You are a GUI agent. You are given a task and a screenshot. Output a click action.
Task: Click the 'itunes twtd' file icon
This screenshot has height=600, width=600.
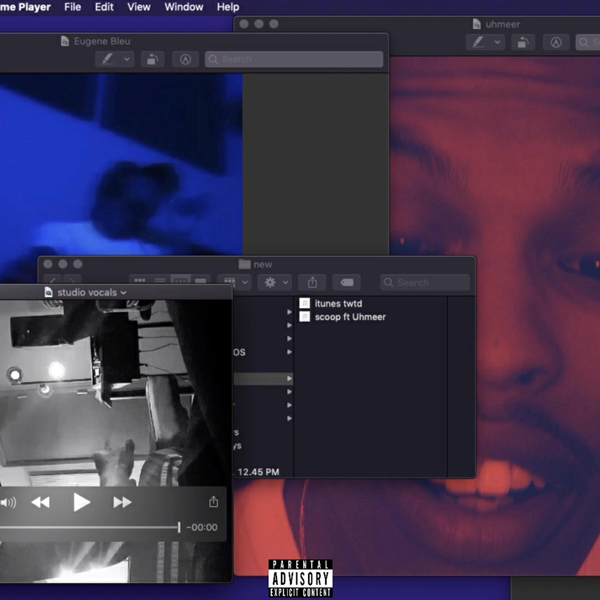(305, 303)
